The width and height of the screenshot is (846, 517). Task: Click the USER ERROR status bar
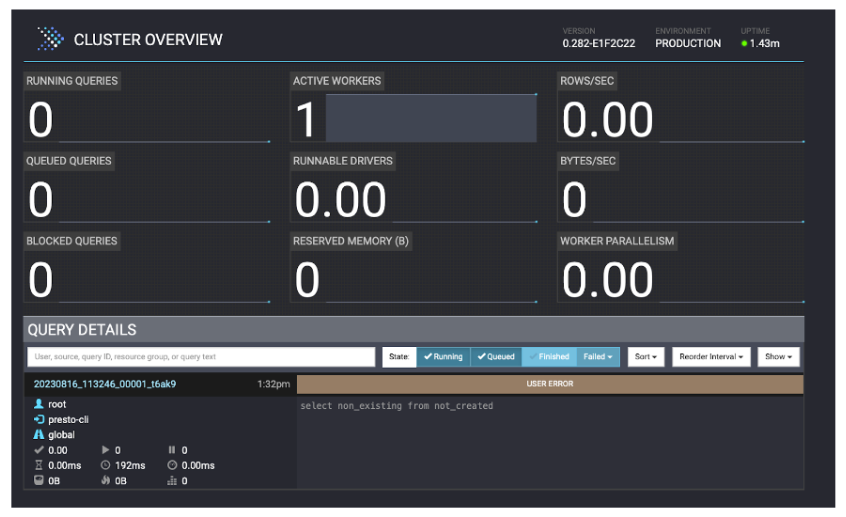(x=550, y=384)
